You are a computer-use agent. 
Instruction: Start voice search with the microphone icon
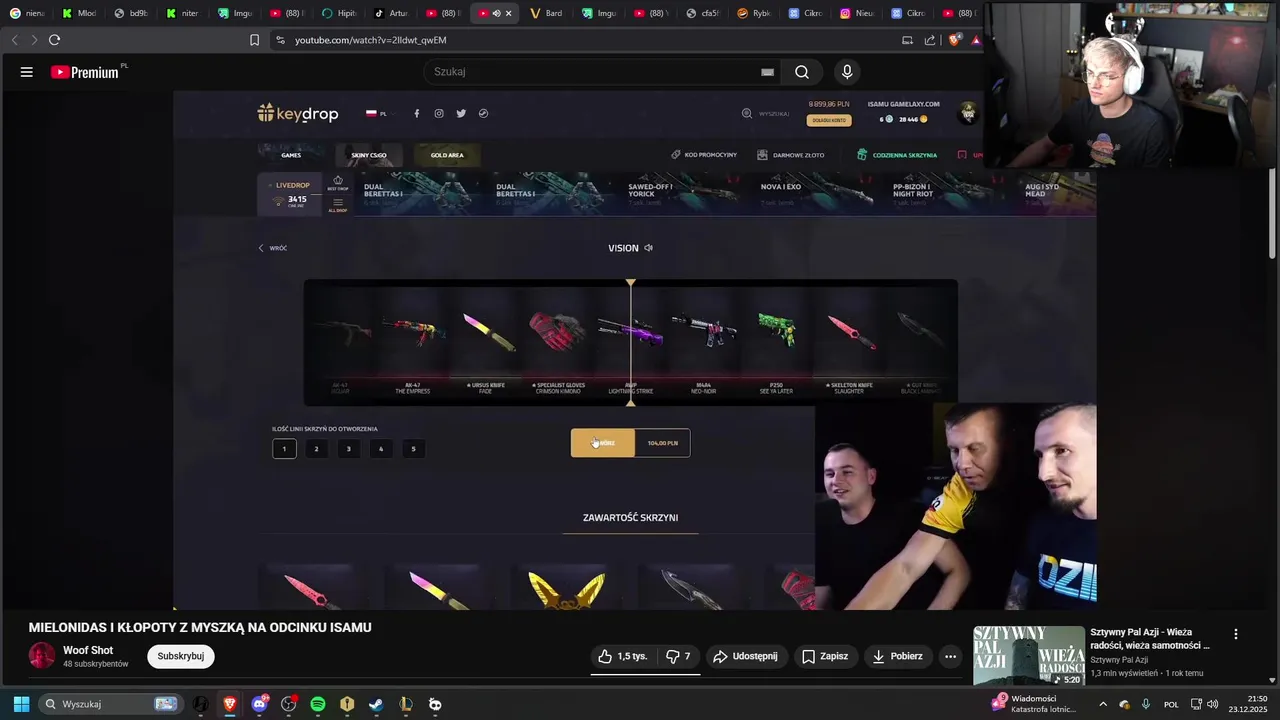coord(847,72)
